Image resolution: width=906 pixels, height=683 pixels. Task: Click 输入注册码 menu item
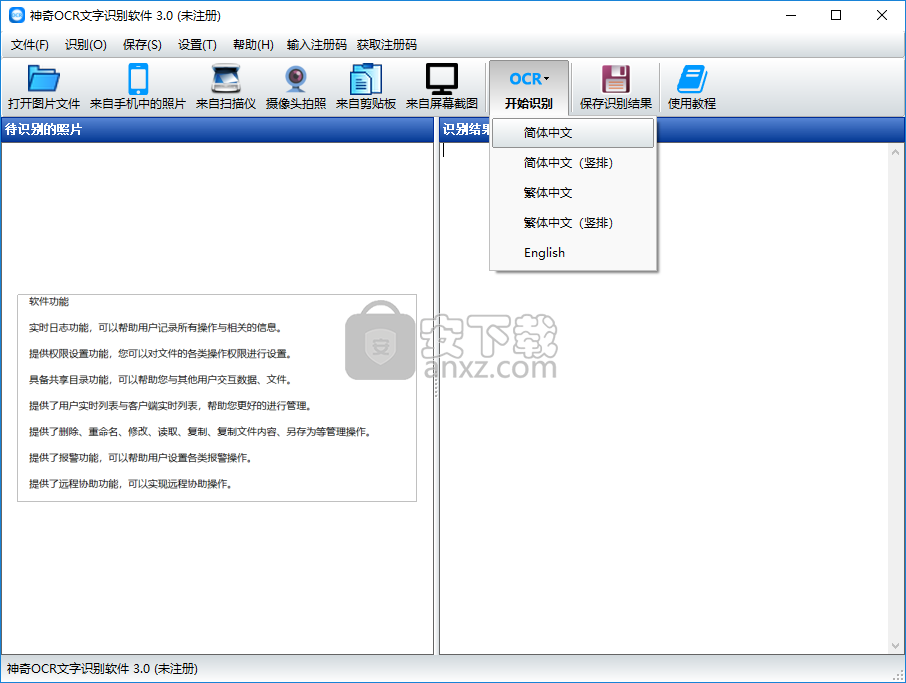pos(317,45)
